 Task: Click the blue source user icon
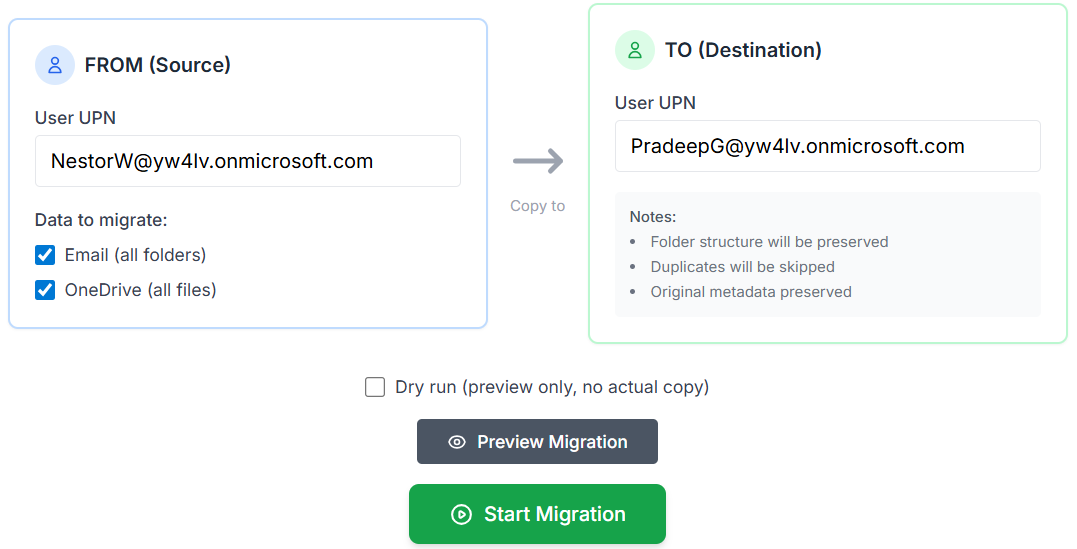[55, 65]
